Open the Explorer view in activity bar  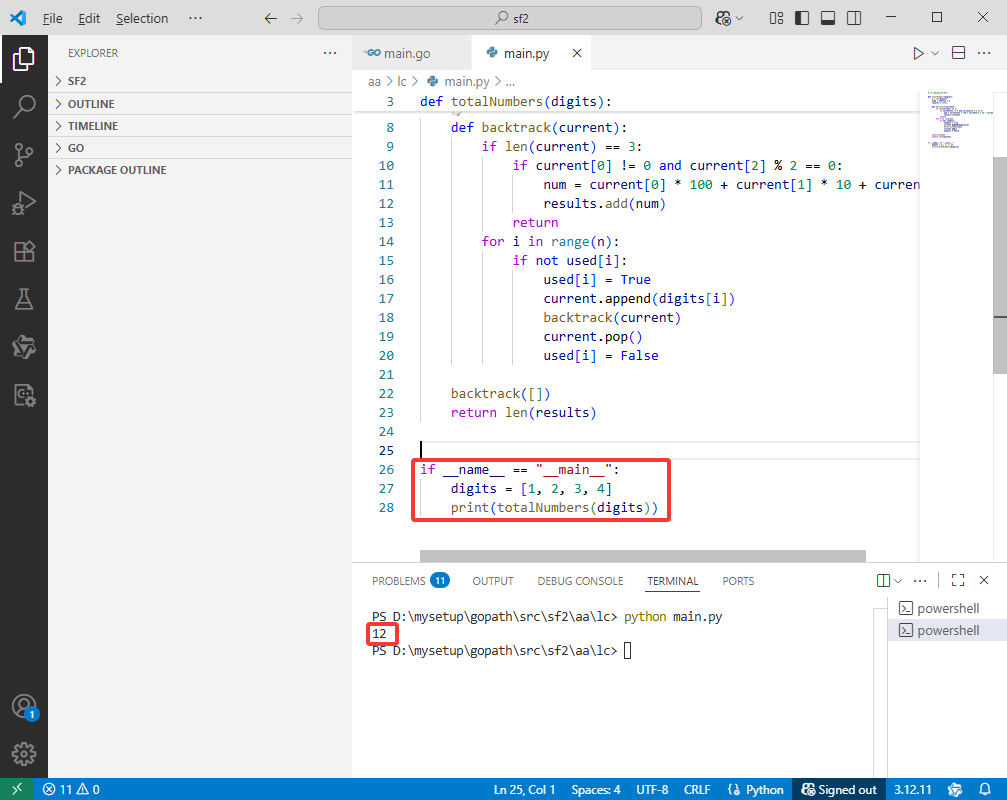[24, 59]
